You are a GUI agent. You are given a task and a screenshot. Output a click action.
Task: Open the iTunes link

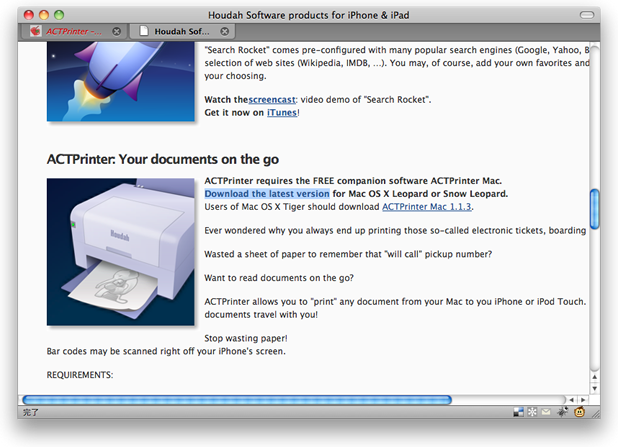coord(282,113)
